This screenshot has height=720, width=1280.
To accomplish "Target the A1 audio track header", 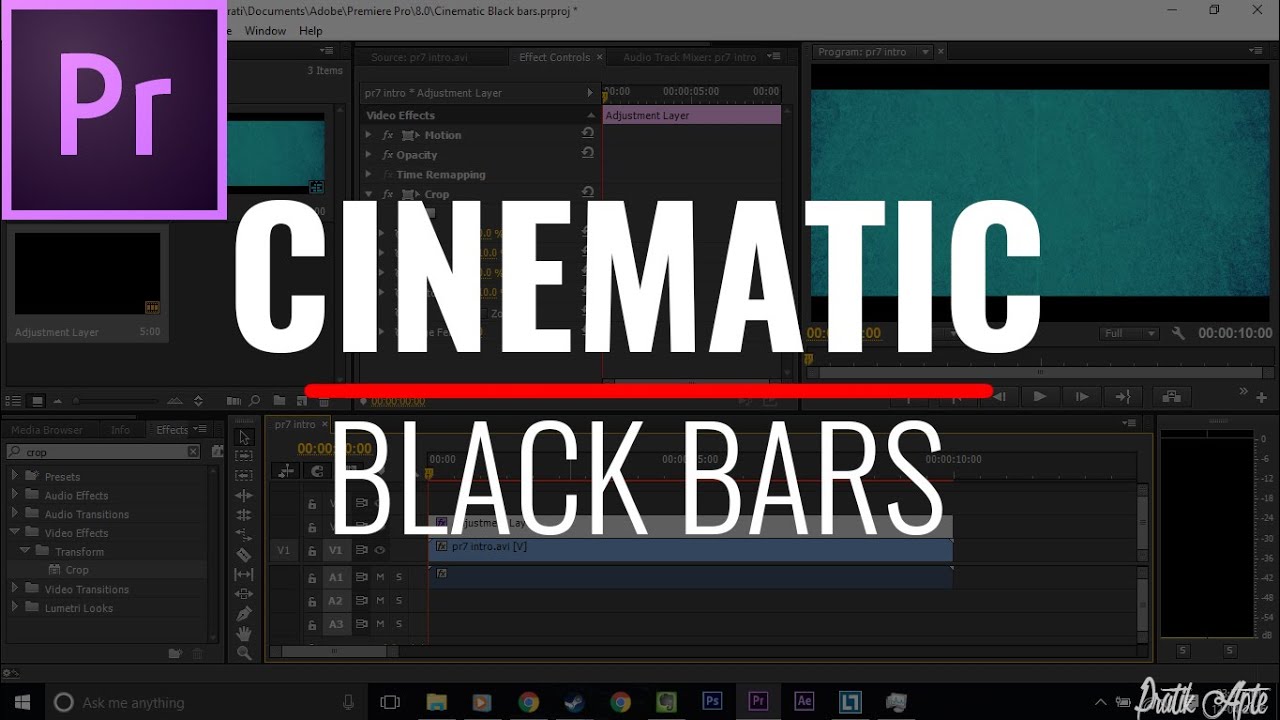I will pos(335,577).
